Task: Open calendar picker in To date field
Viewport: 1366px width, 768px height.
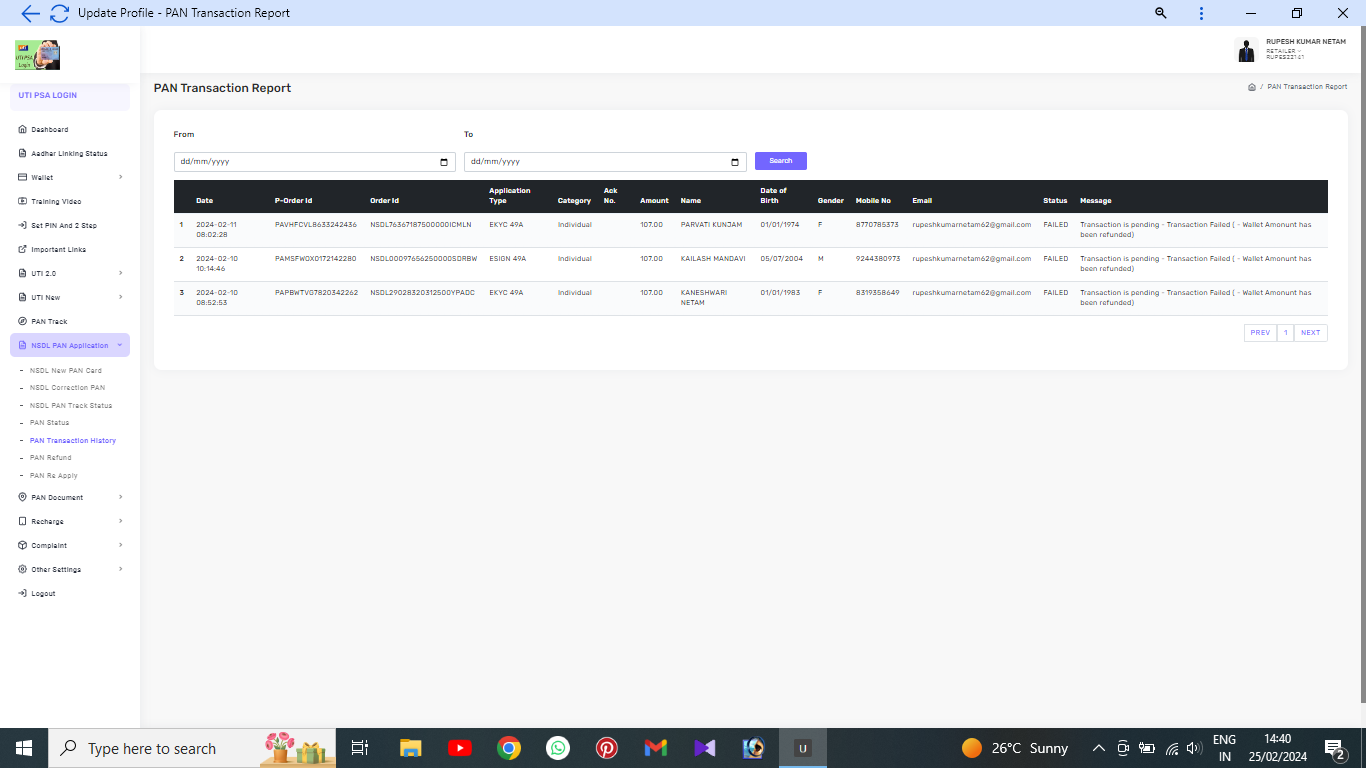Action: [735, 162]
